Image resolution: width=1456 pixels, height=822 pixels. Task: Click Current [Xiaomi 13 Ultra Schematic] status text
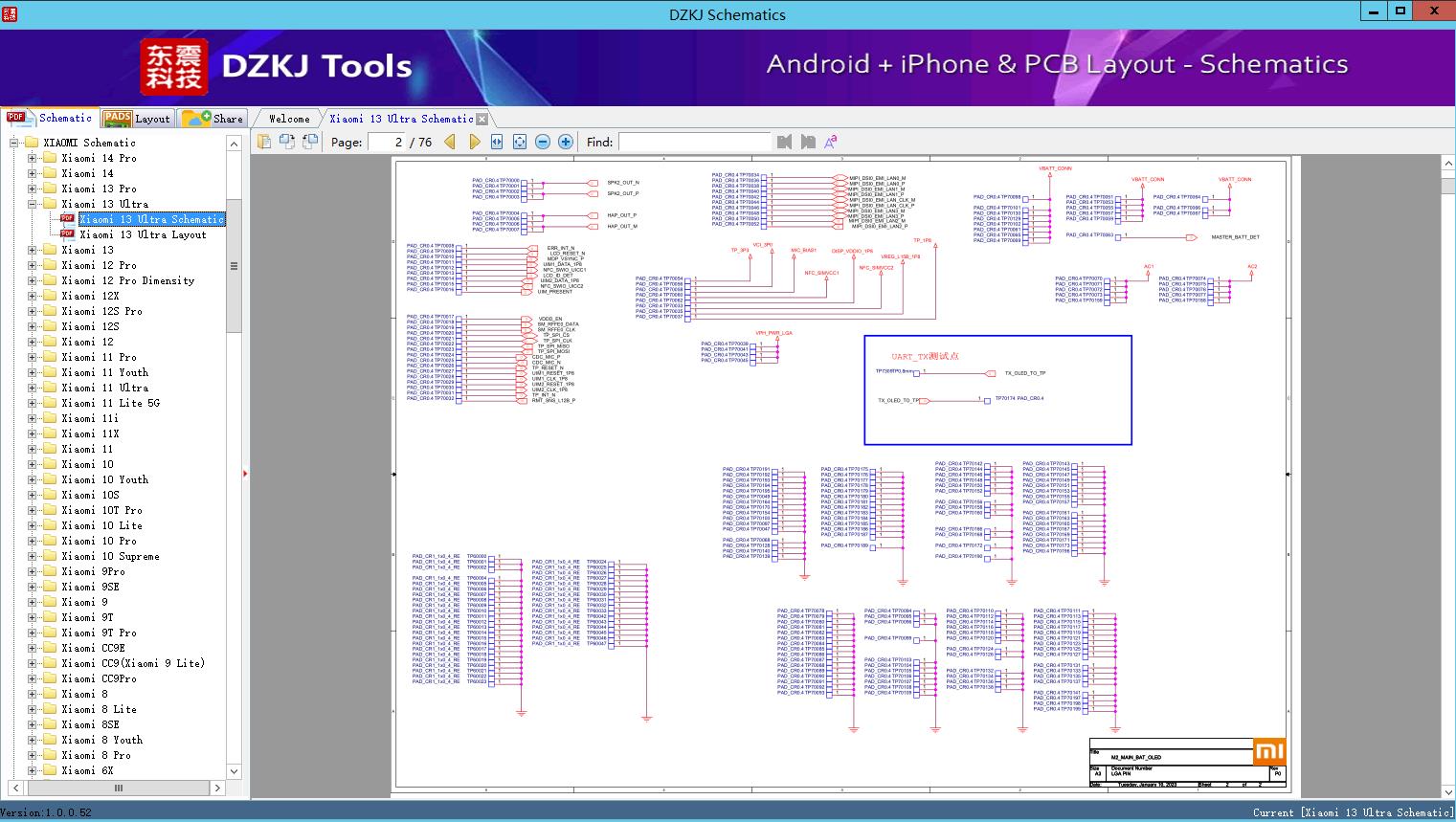pyautogui.click(x=1354, y=812)
